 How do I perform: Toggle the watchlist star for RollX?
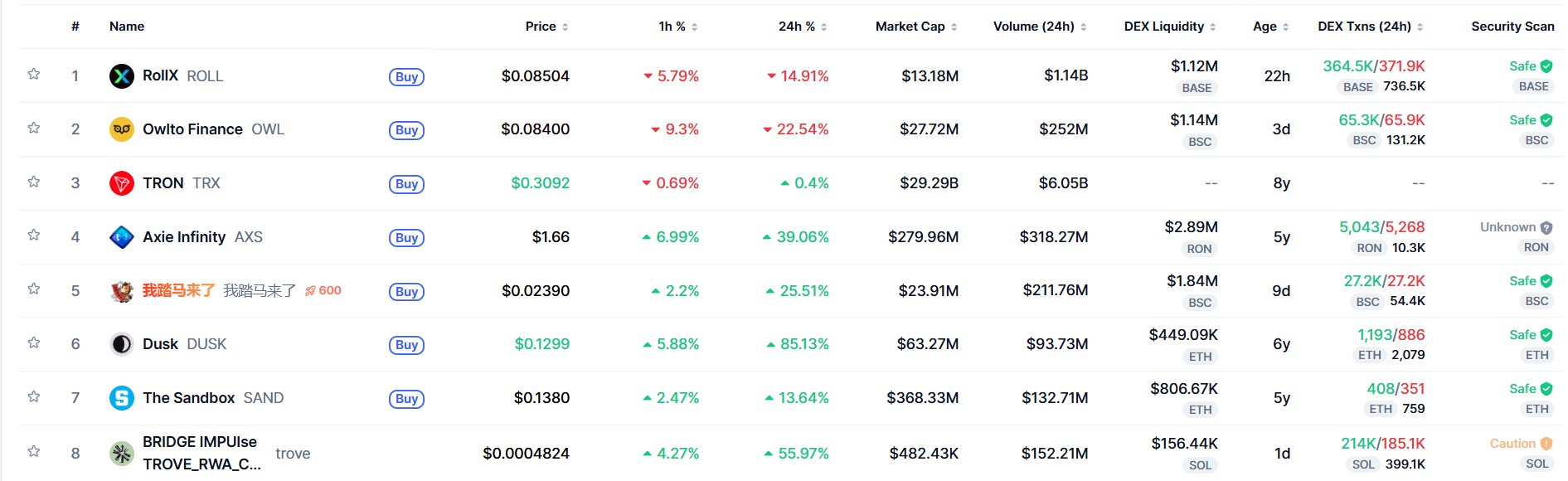[34, 75]
